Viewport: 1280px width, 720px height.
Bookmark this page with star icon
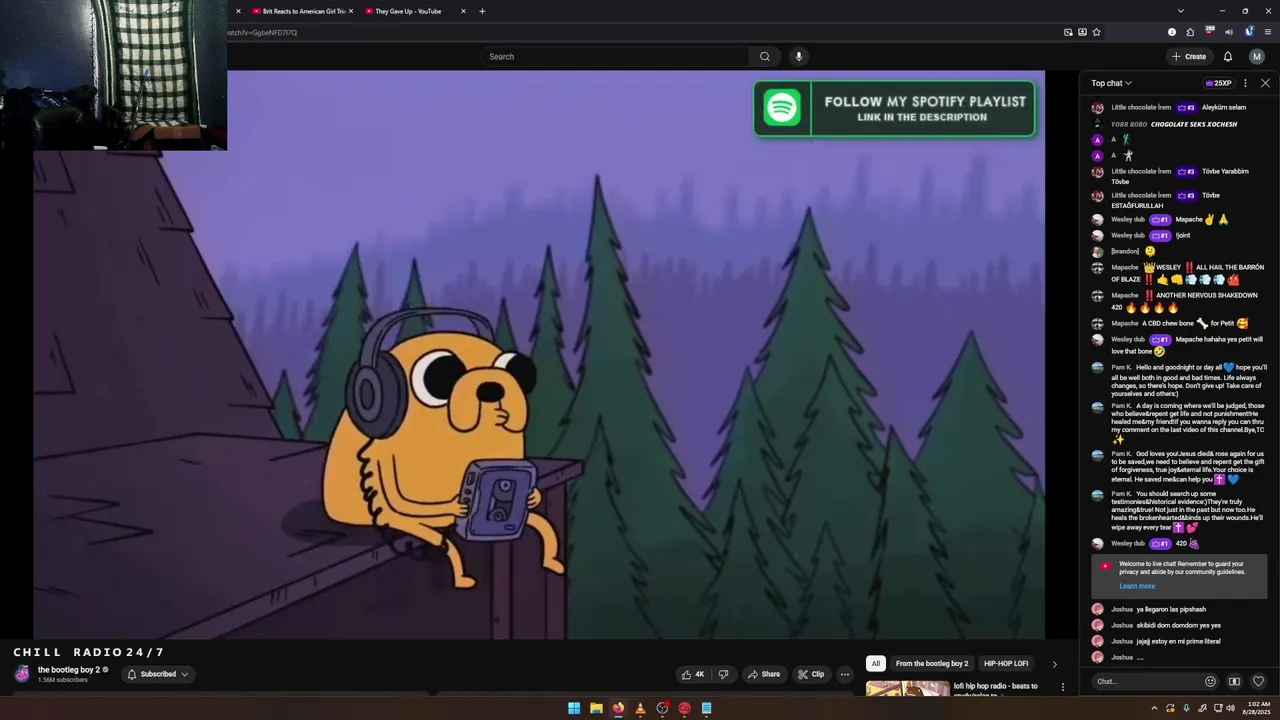pyautogui.click(x=1096, y=32)
